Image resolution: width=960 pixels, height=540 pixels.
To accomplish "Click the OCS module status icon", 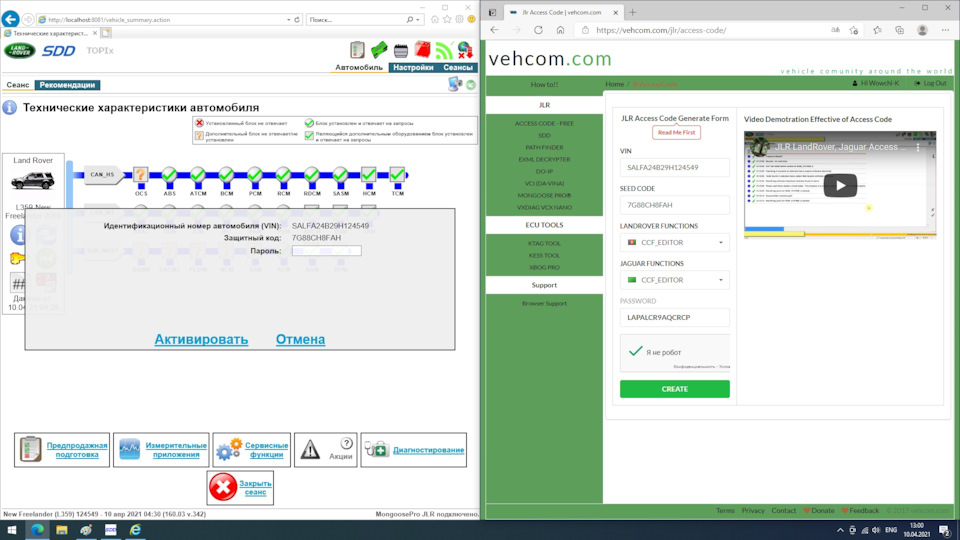I will coord(140,175).
